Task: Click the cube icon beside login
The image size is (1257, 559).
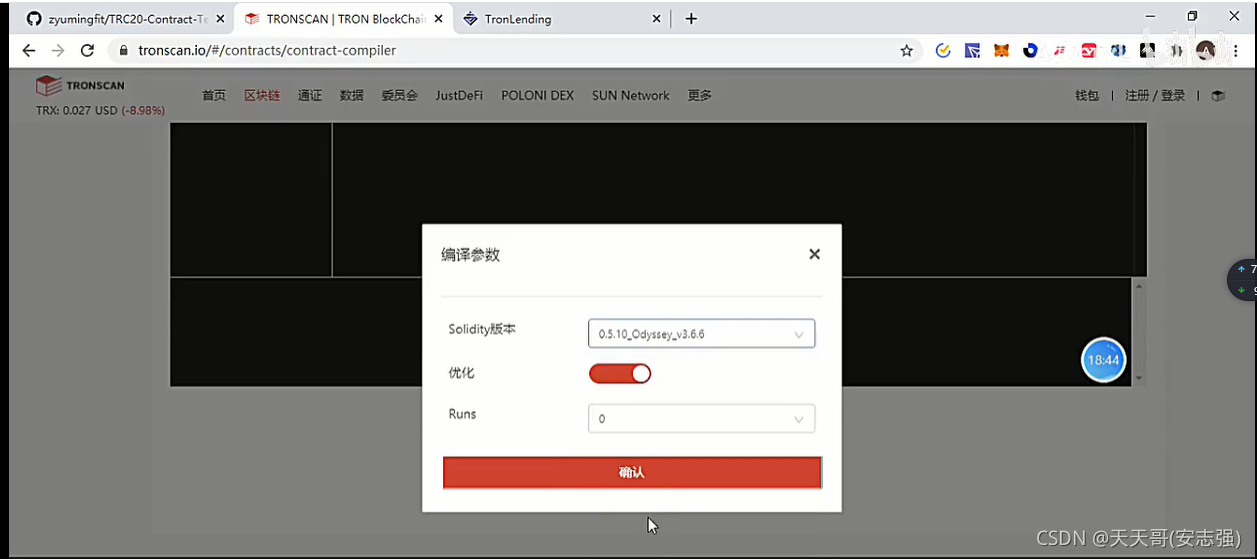Action: (1217, 96)
